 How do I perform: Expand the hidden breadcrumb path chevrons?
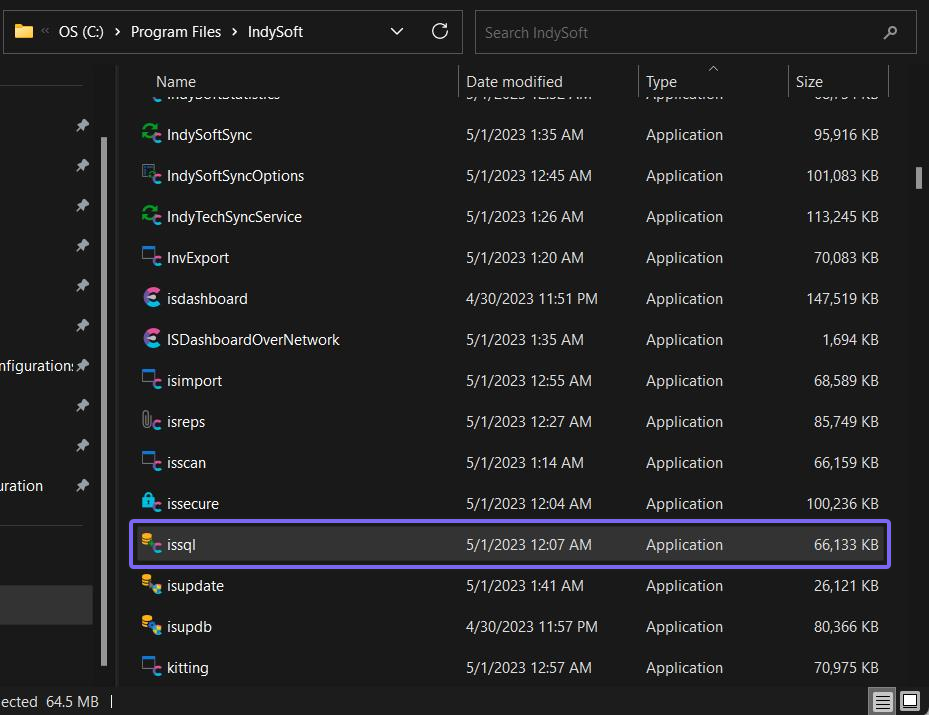(x=46, y=32)
